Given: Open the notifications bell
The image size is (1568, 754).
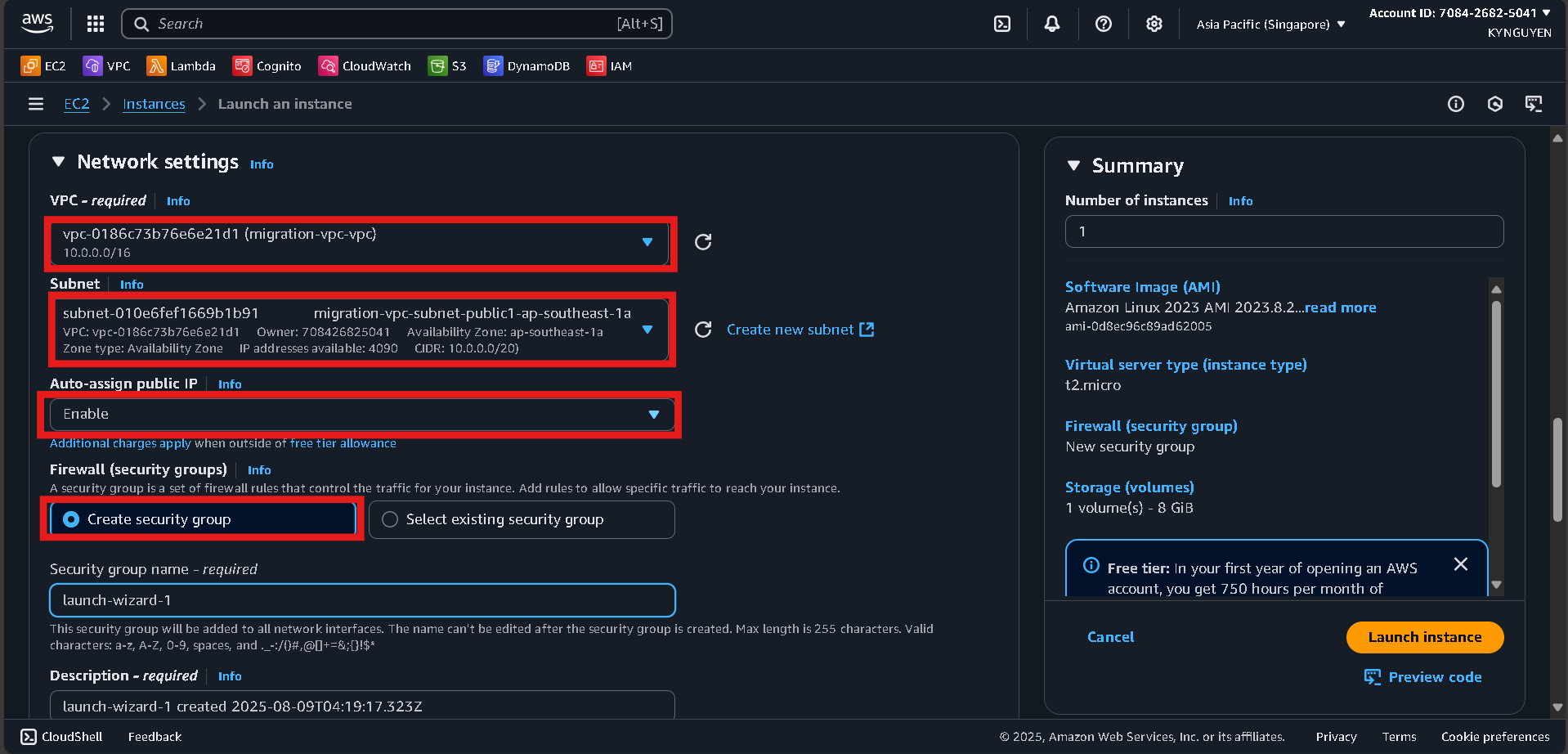Looking at the screenshot, I should pos(1051,24).
